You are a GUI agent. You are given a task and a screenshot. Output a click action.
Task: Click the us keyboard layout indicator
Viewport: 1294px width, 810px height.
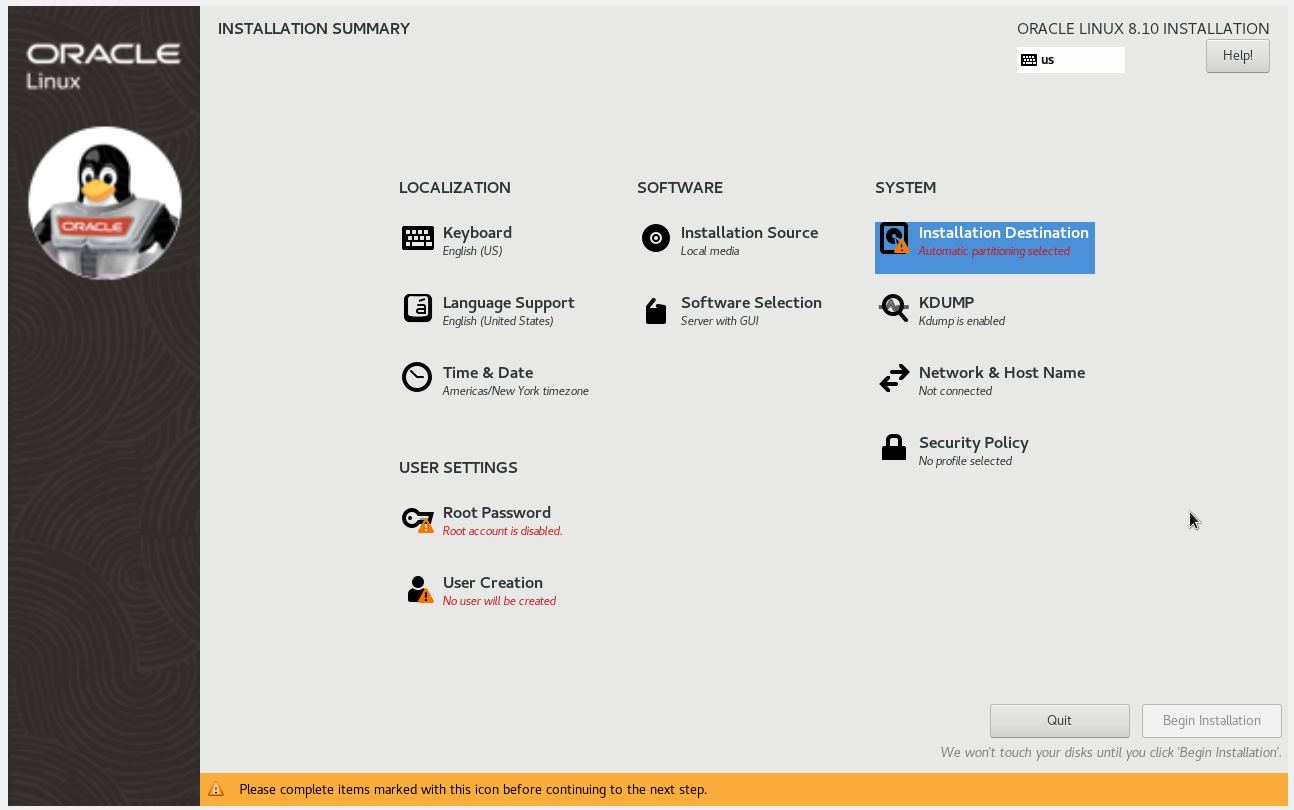point(1071,60)
